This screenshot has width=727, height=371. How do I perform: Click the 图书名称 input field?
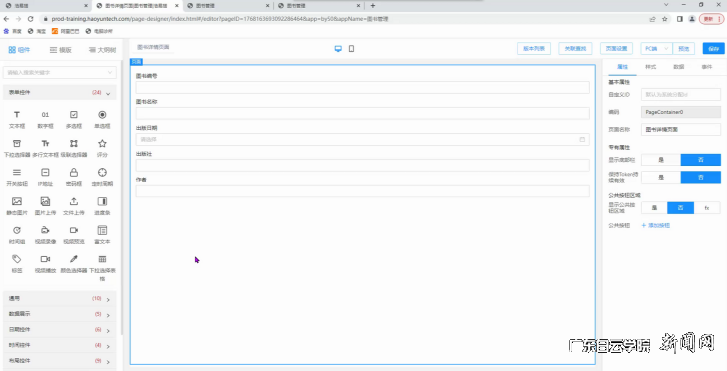pyautogui.click(x=363, y=113)
